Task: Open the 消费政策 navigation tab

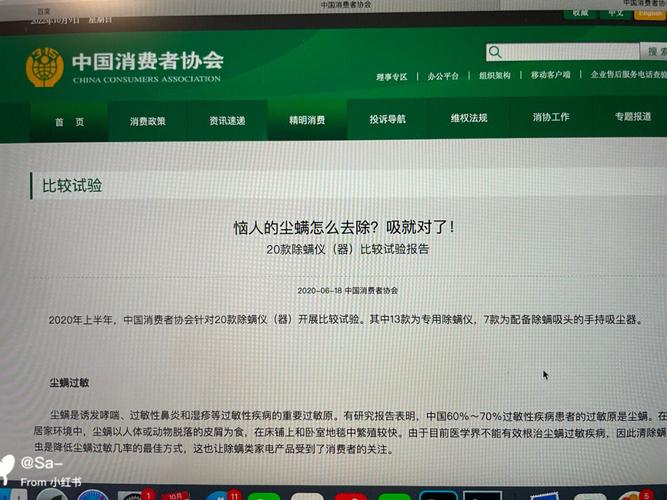Action: (148, 121)
